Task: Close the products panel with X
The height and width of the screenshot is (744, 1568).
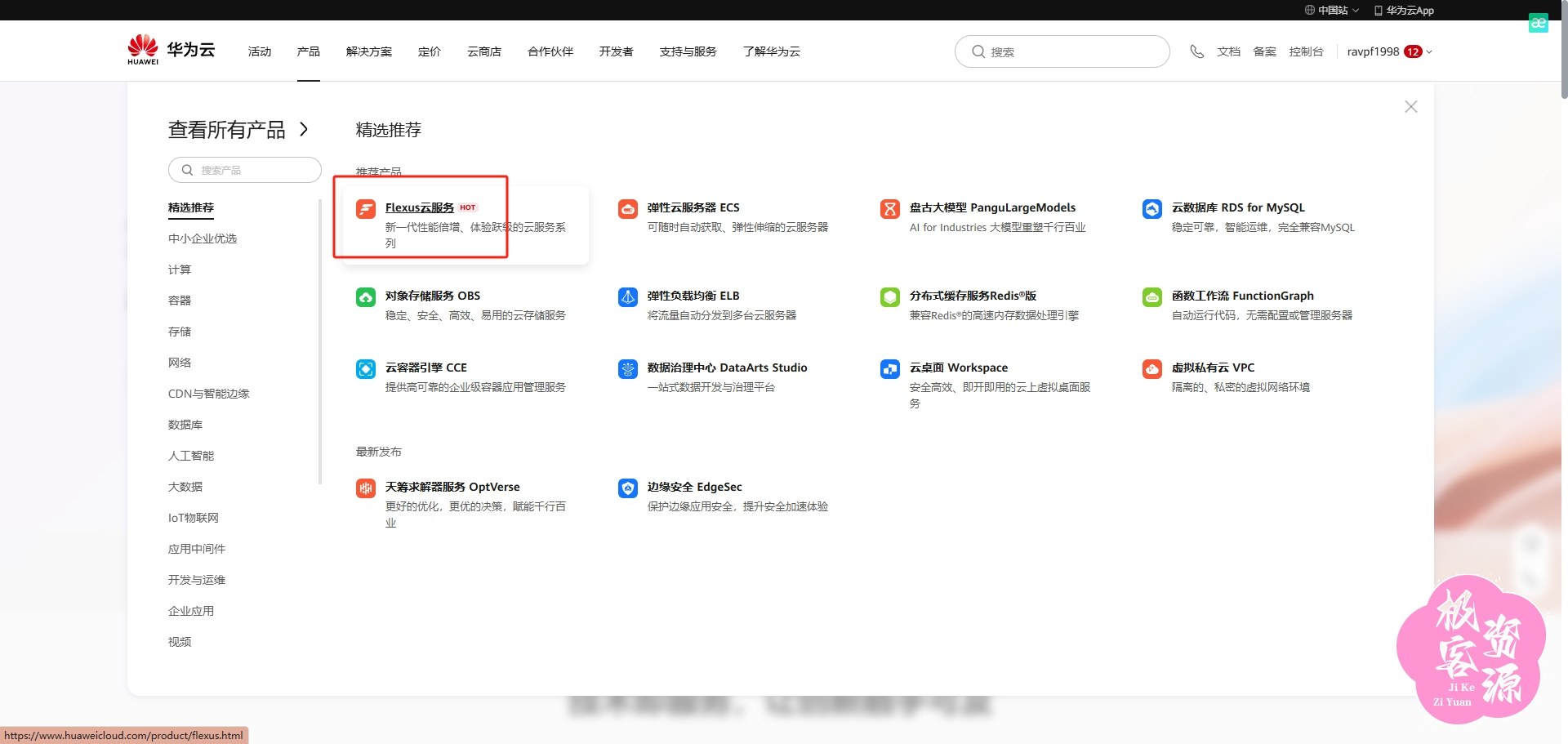Action: pos(1411,107)
